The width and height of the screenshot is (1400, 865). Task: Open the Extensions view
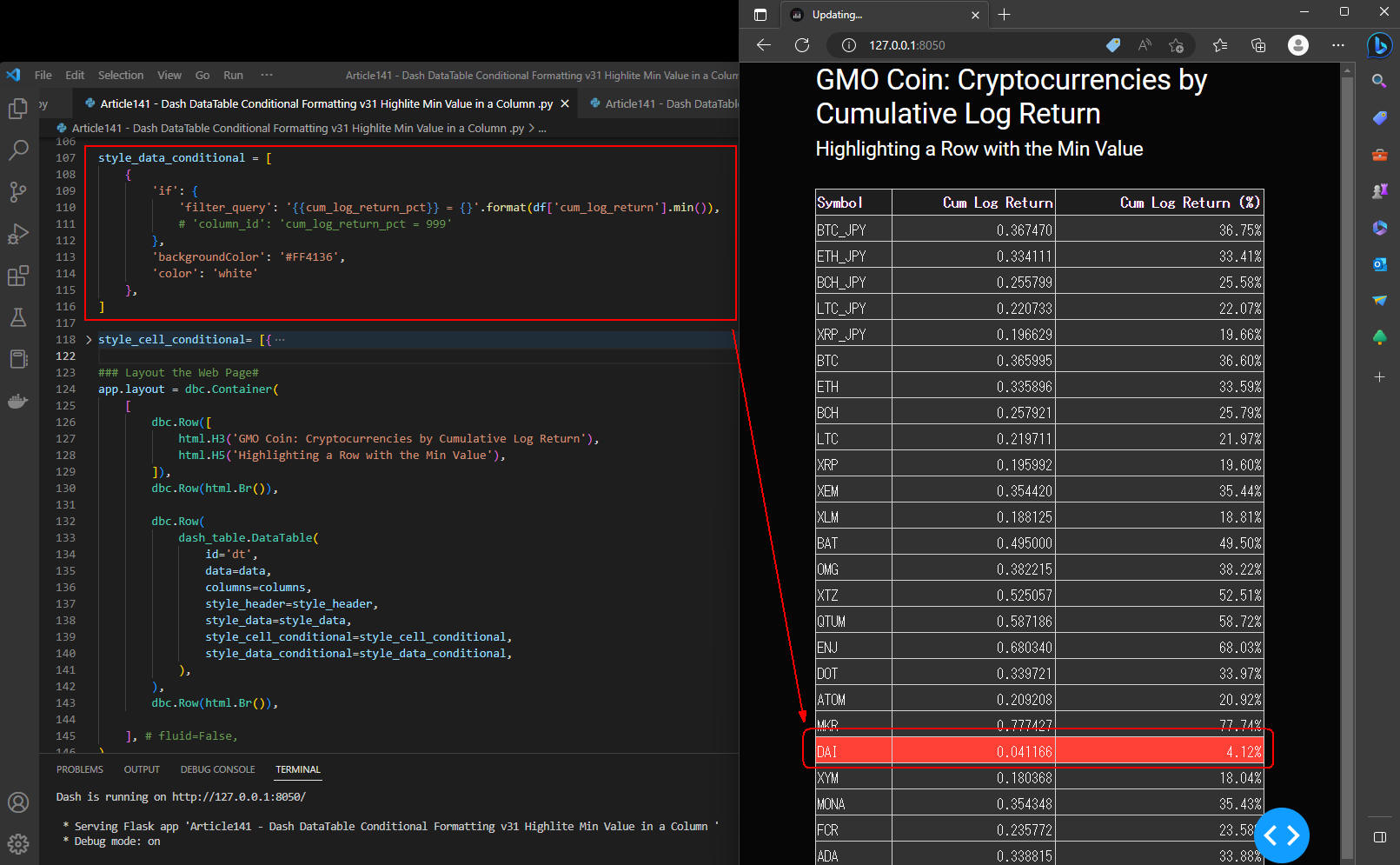pyautogui.click(x=18, y=276)
